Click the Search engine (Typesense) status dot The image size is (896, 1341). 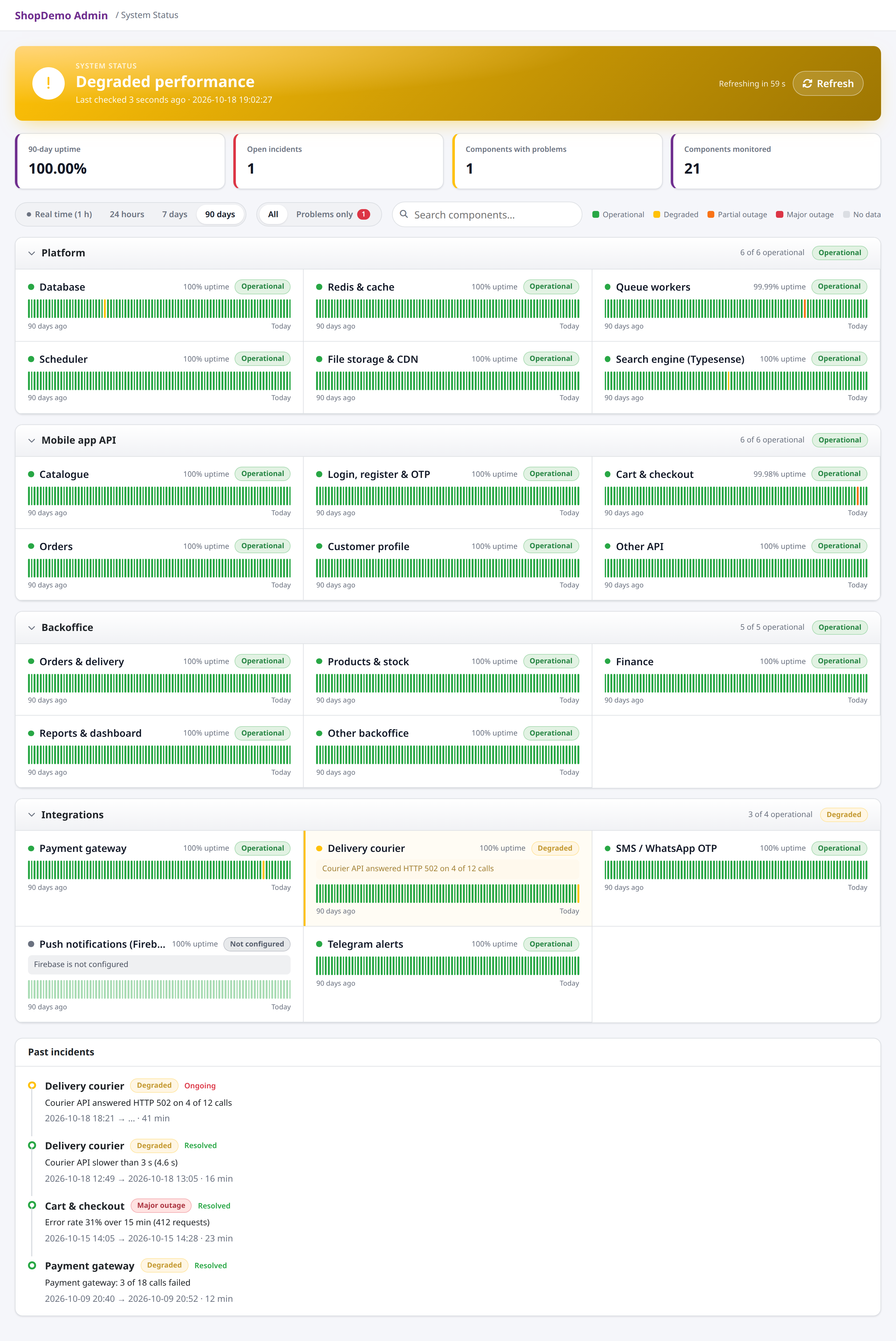(x=608, y=359)
